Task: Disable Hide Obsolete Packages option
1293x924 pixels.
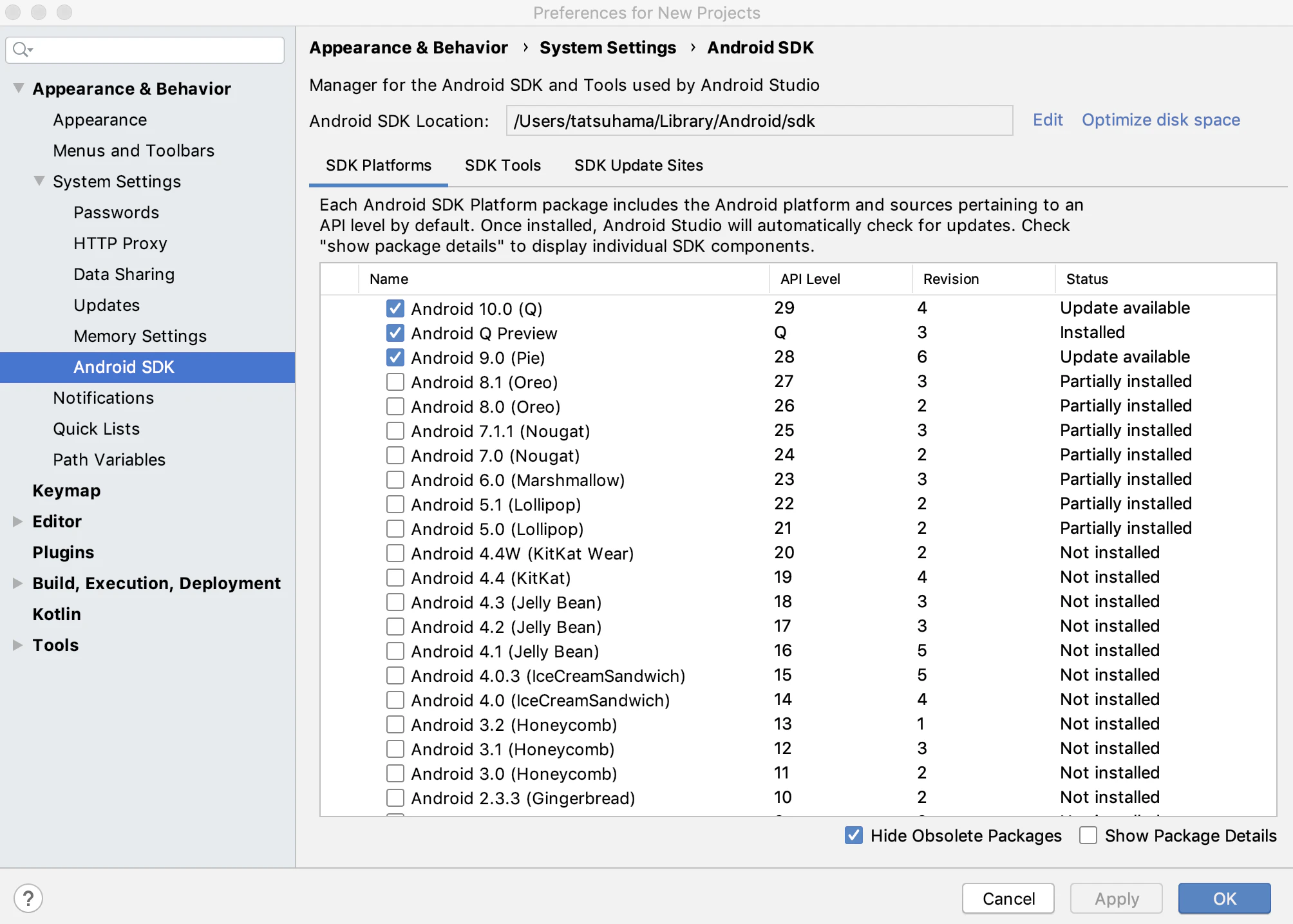Action: (x=854, y=835)
